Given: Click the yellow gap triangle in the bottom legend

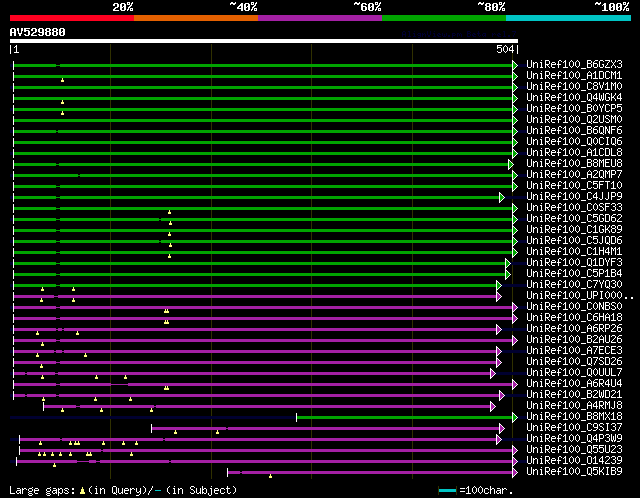Looking at the screenshot, I should pos(82,490).
